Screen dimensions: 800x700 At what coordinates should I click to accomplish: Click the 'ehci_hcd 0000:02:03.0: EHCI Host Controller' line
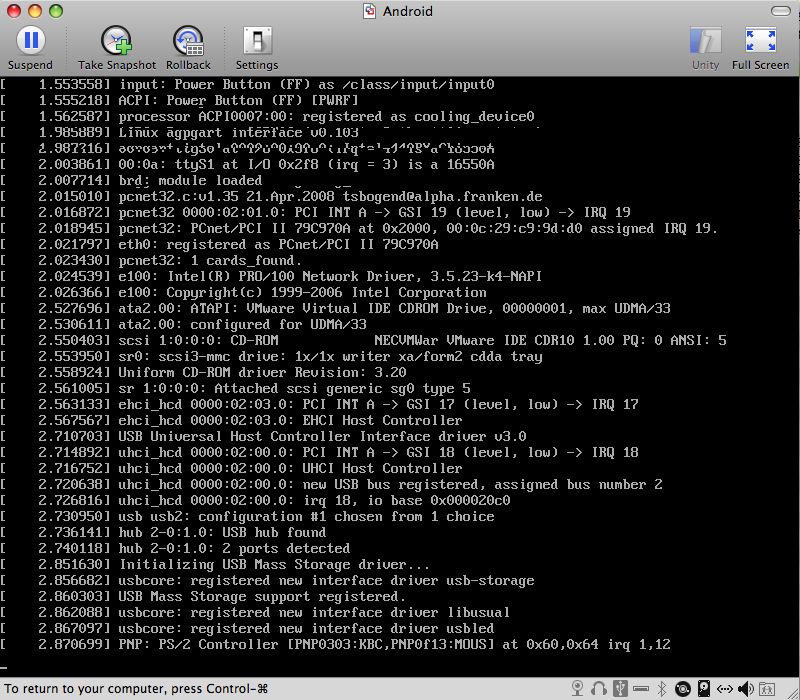click(x=290, y=420)
